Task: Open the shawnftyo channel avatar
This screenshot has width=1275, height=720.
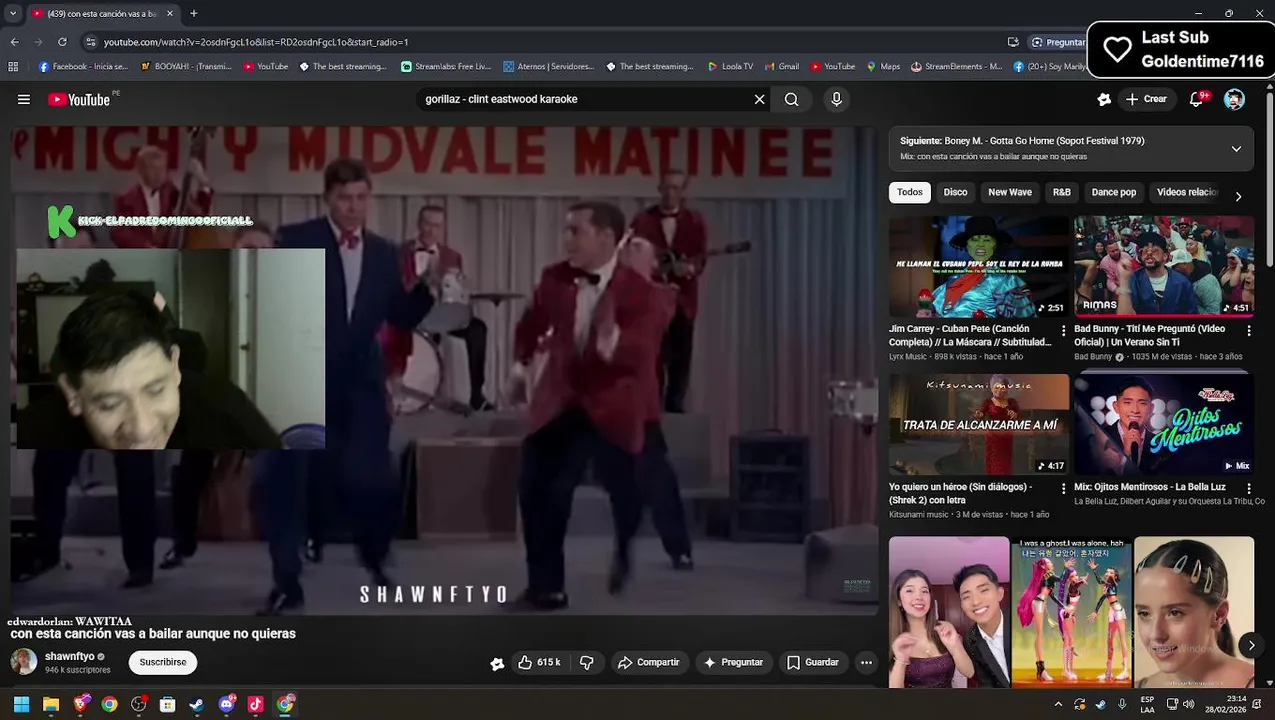Action: [24, 662]
